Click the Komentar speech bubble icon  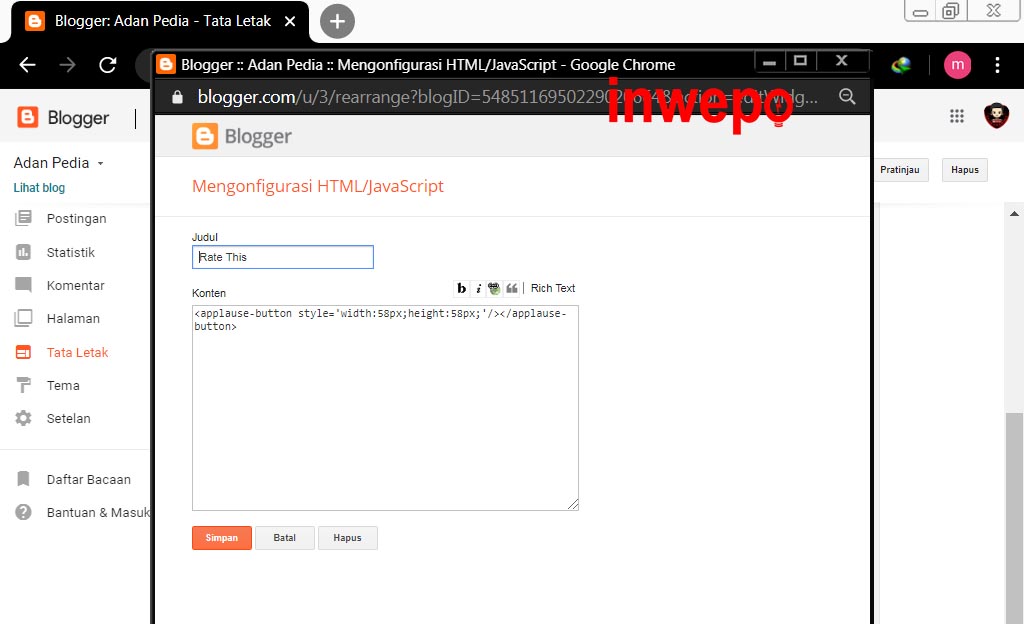(24, 285)
